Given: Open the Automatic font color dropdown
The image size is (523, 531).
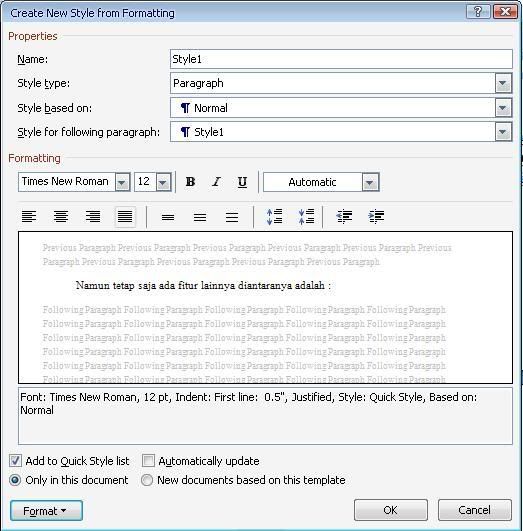Looking at the screenshot, I should pos(370,183).
